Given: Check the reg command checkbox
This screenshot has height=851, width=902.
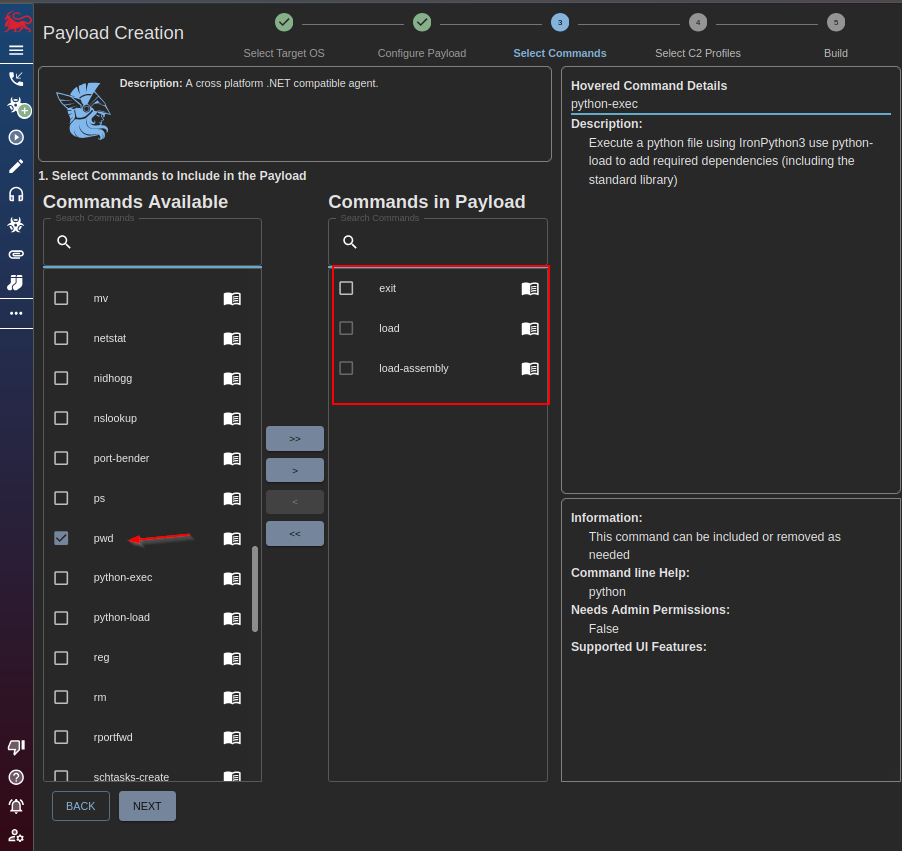Looking at the screenshot, I should (61, 658).
